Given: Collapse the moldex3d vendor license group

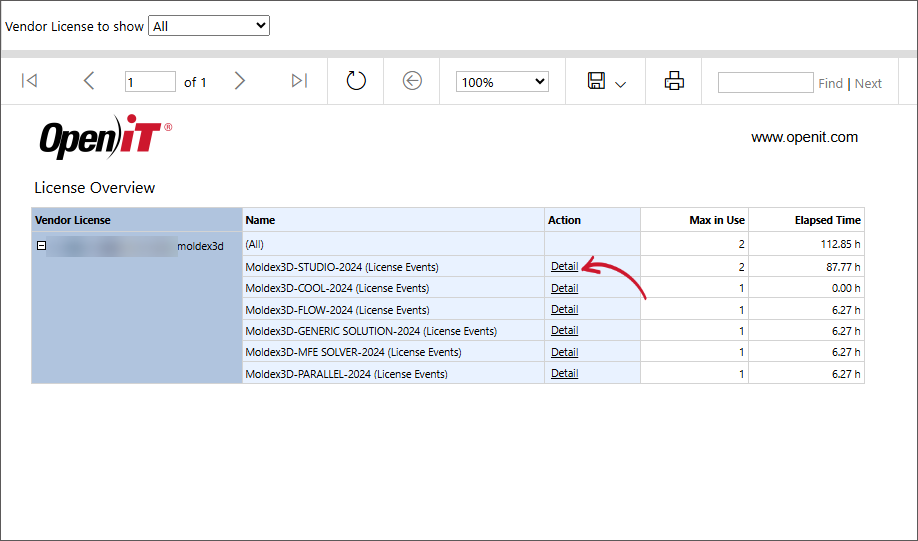Looking at the screenshot, I should 42,246.
